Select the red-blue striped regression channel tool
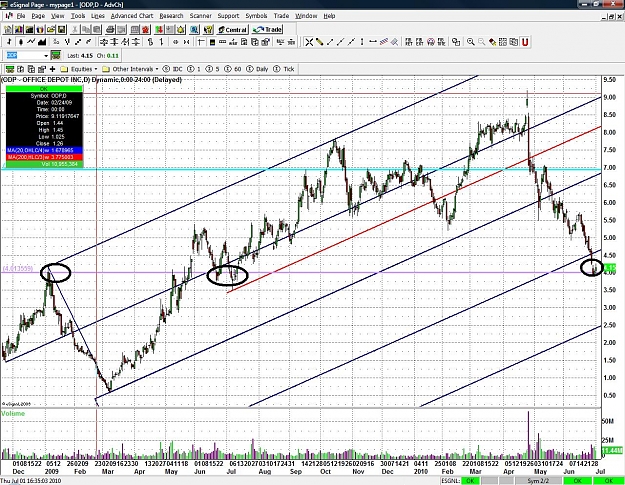 pyautogui.click(x=384, y=42)
